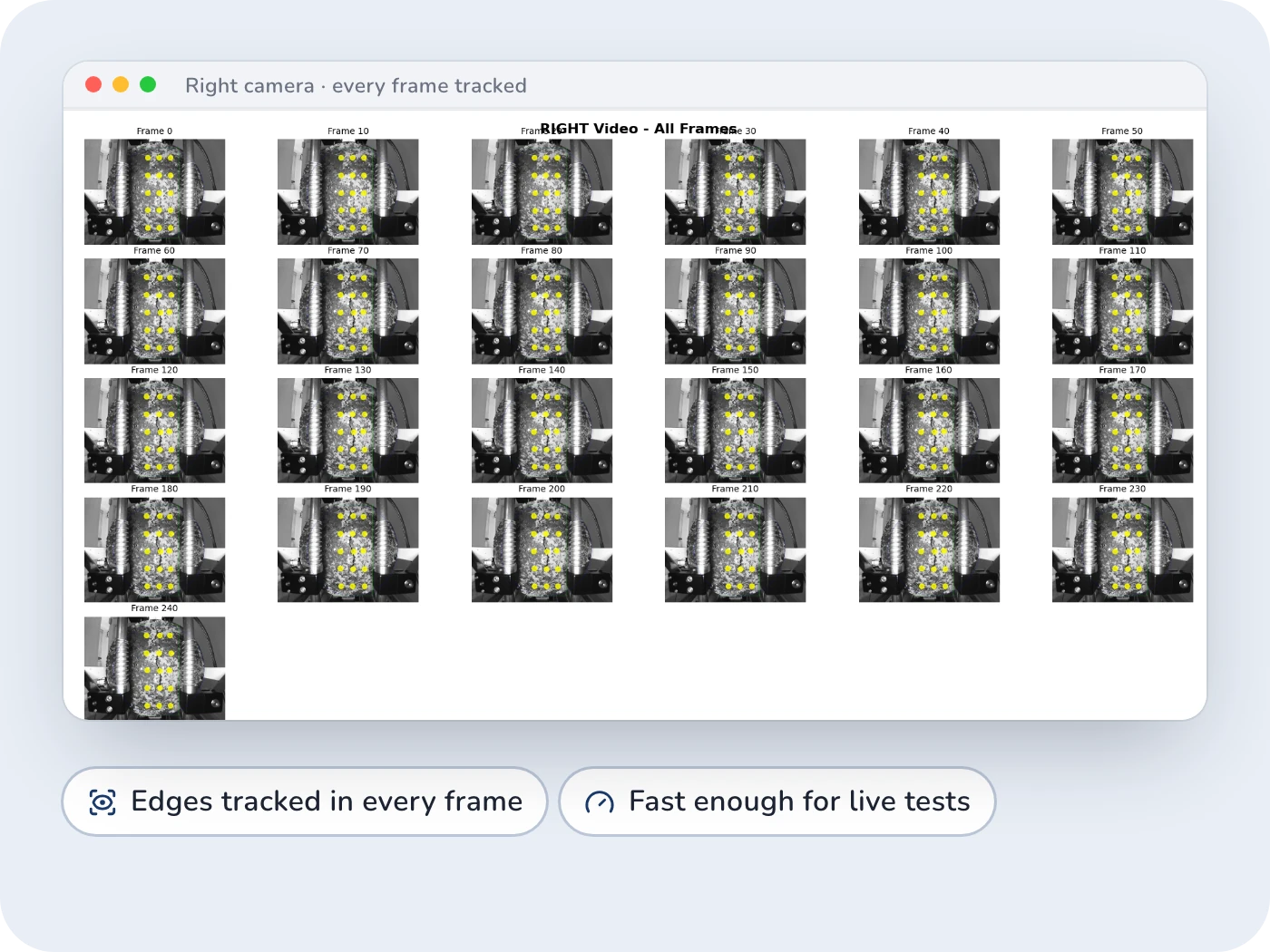Click the "Frame 230" caption label
This screenshot has height=952, width=1270.
[x=1122, y=489]
